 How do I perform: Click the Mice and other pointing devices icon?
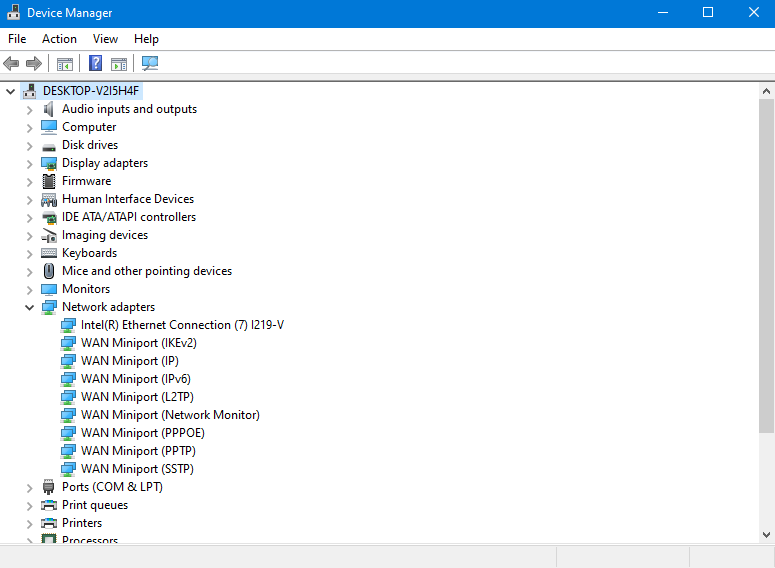pos(49,271)
